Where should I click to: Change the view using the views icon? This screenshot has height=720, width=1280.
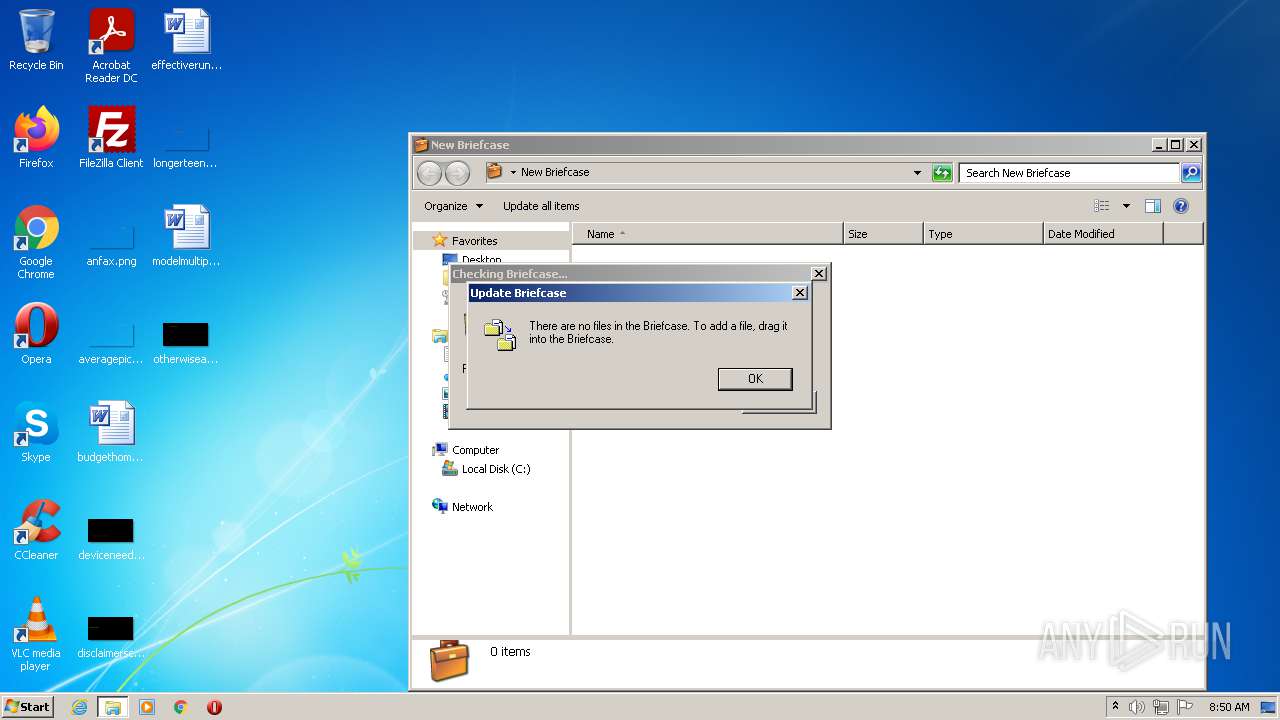click(x=1102, y=206)
